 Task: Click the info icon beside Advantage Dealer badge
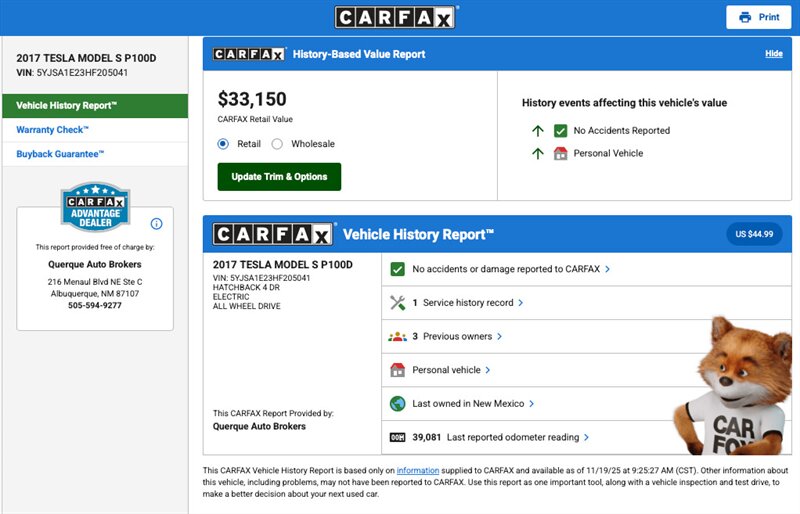(156, 224)
